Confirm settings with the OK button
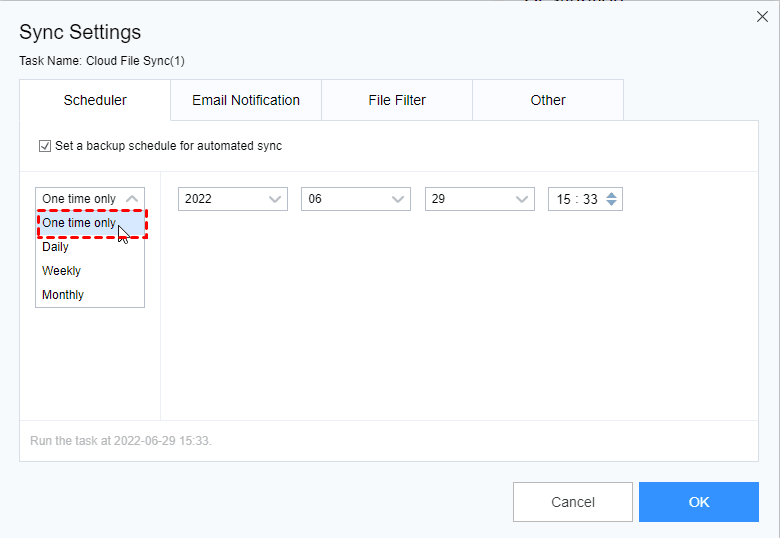The width and height of the screenshot is (780, 538). (x=699, y=502)
